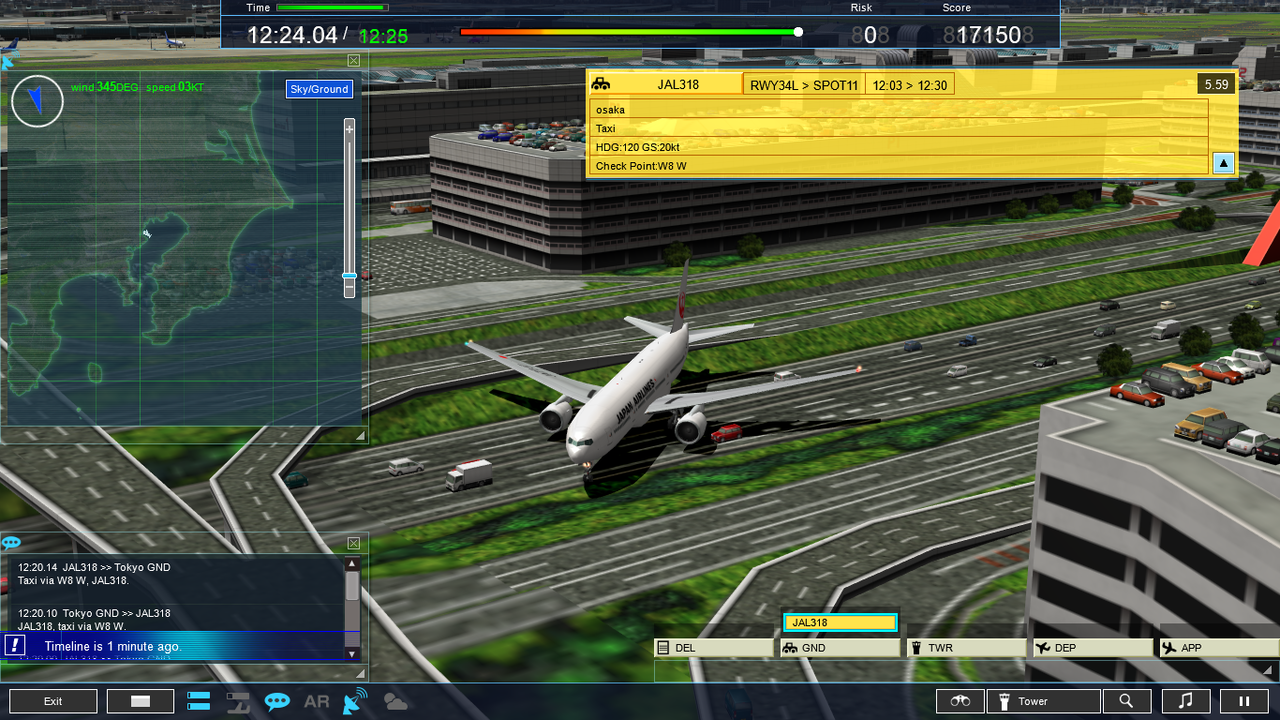
Task: Select the GND controller tab
Action: [x=840, y=648]
